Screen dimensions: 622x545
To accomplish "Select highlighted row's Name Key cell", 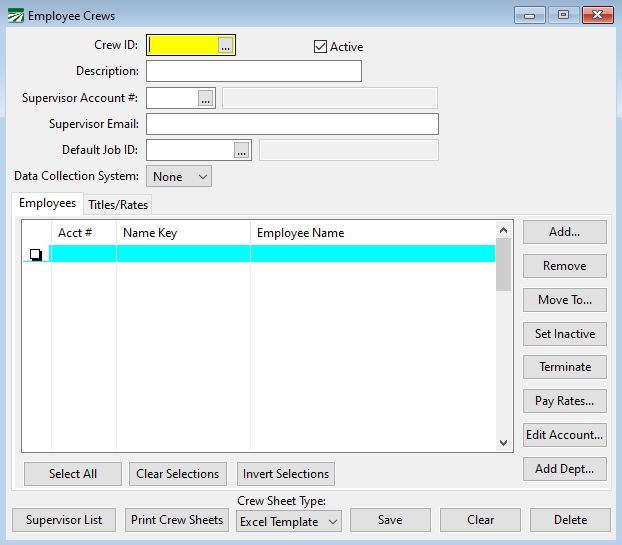I will point(183,254).
